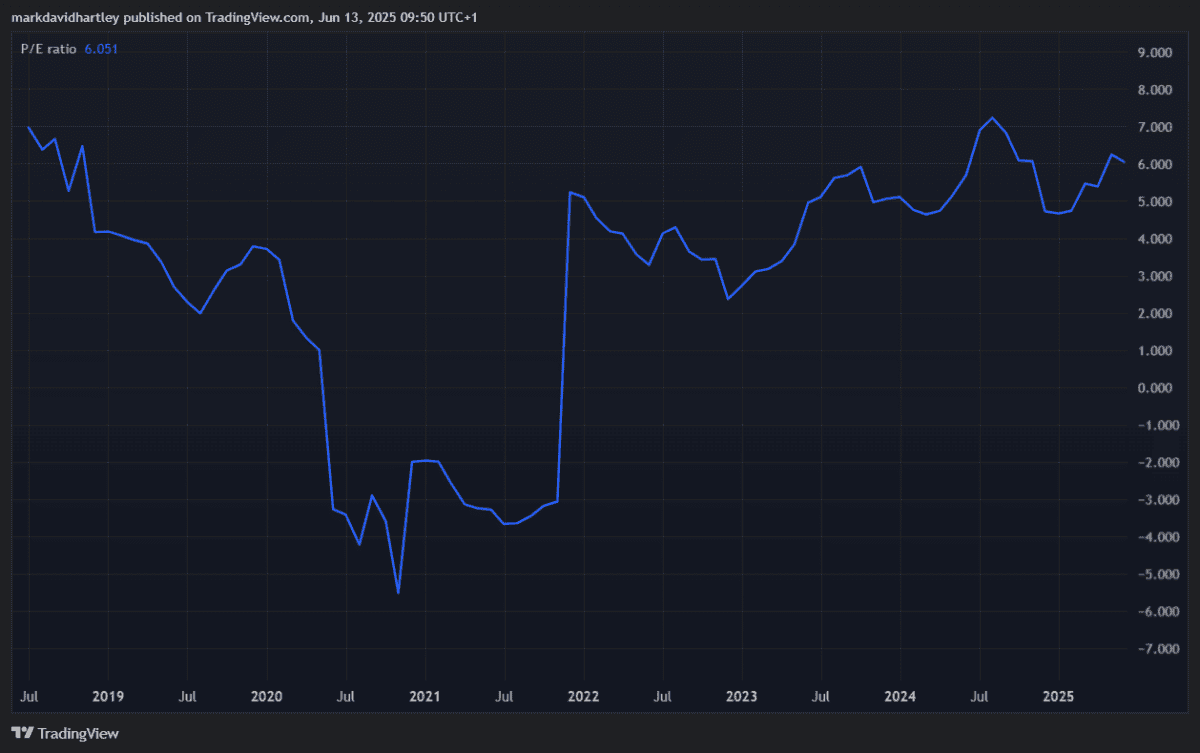Select the 2023 label on time axis

741,693
